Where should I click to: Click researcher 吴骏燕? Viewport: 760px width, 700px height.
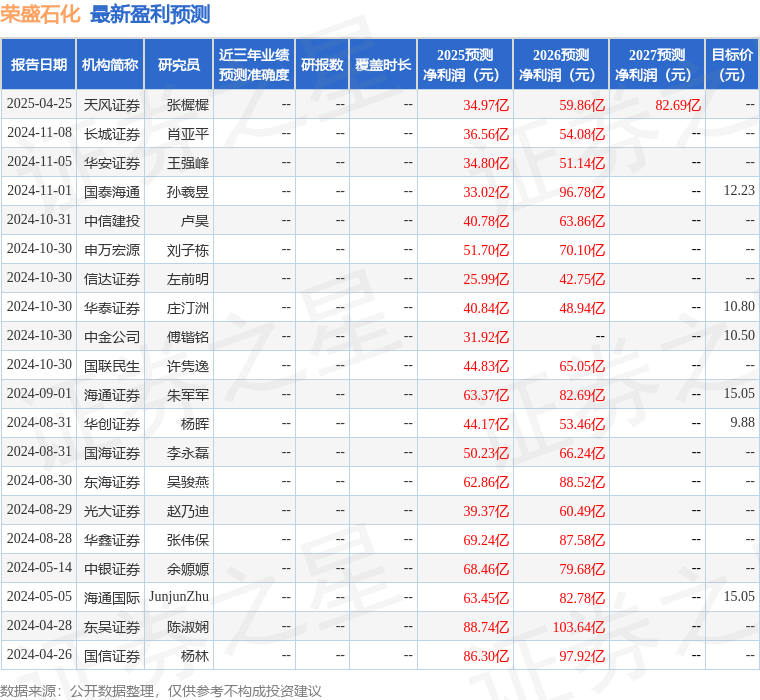tap(188, 482)
